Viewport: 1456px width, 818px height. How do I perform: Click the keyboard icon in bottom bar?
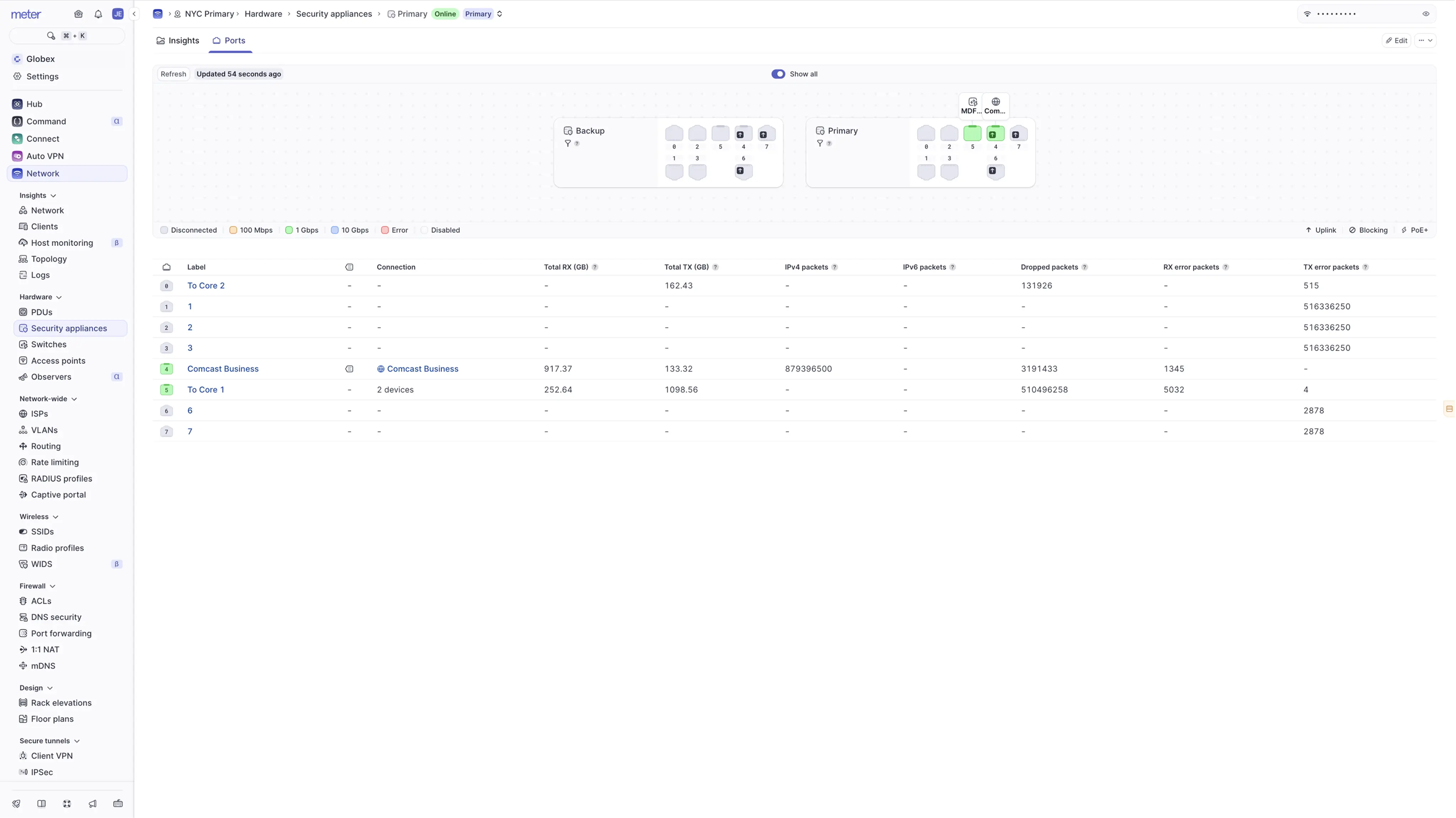pos(118,803)
